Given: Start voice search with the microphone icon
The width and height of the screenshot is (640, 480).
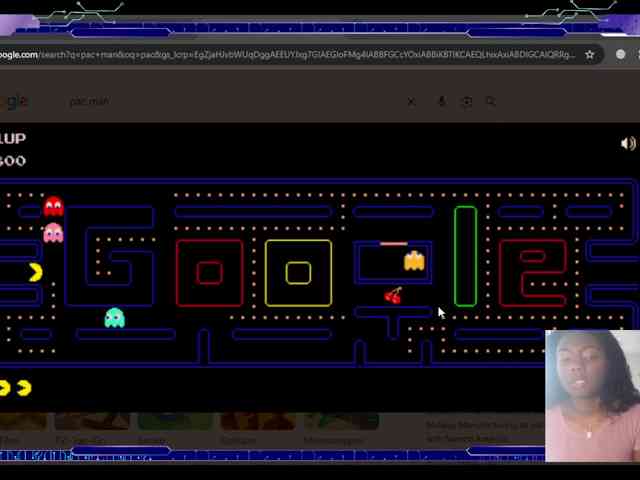Looking at the screenshot, I should (441, 101).
